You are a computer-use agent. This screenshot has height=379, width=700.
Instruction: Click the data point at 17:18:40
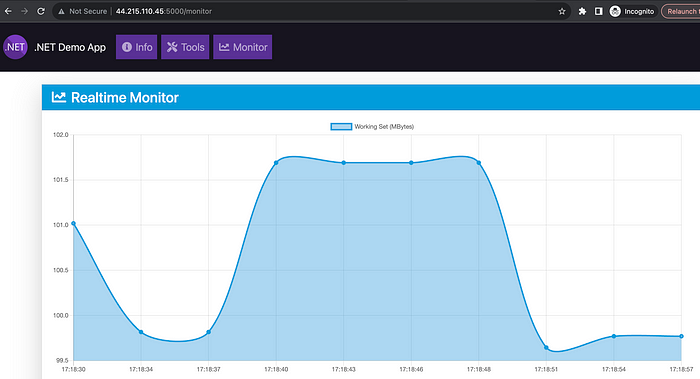(x=276, y=162)
